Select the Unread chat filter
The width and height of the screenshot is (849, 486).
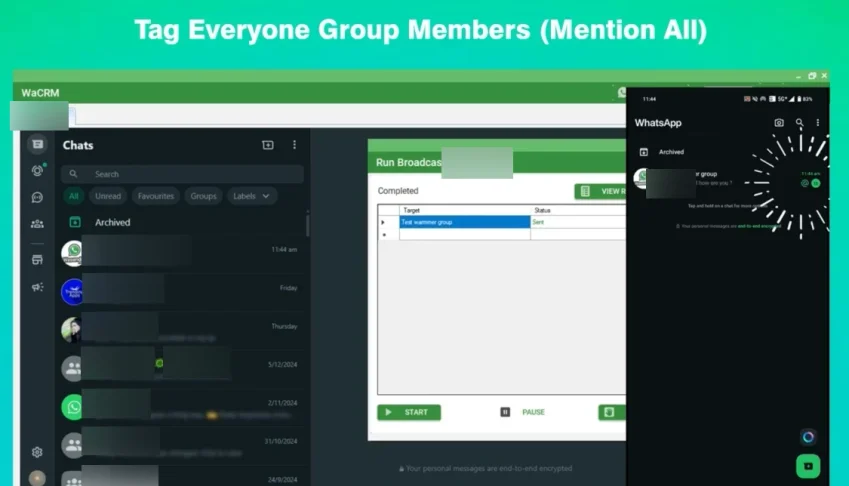(108, 196)
